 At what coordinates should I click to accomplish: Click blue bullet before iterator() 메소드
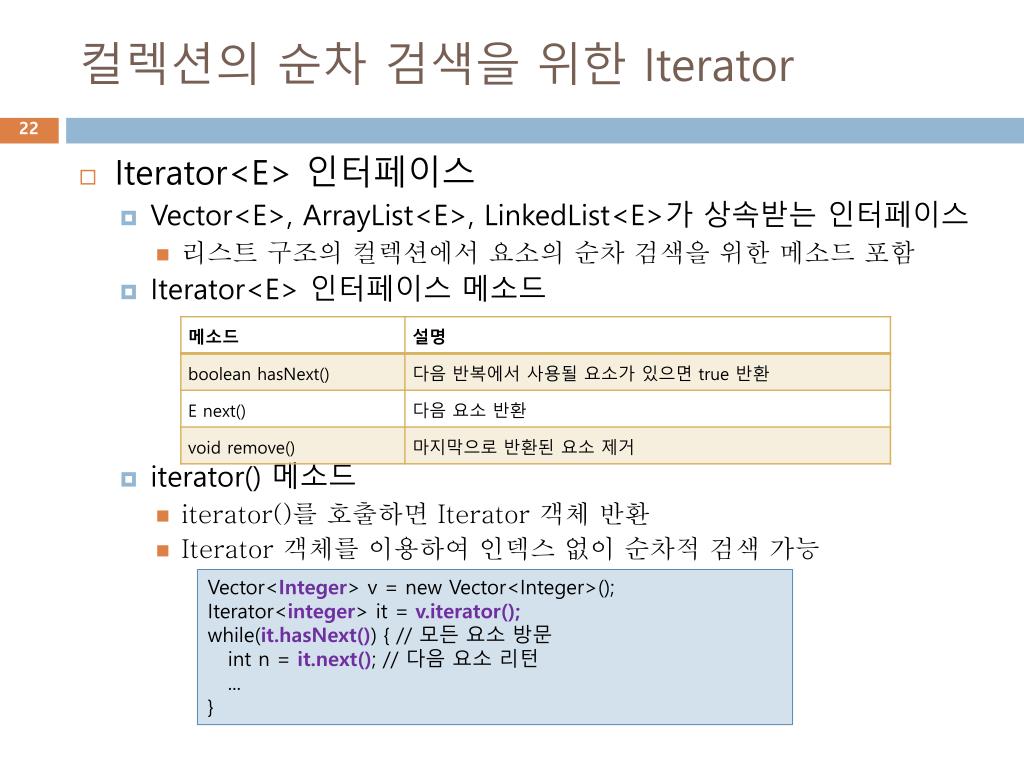pos(129,479)
